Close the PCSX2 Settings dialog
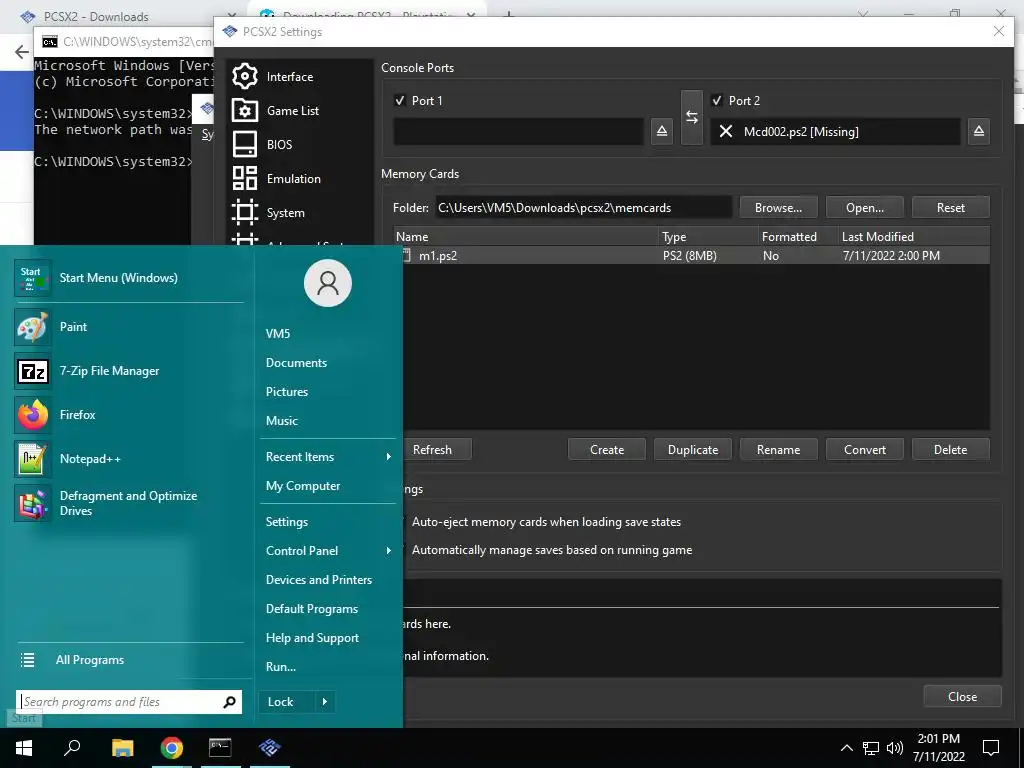The width and height of the screenshot is (1024, 768). (963, 696)
